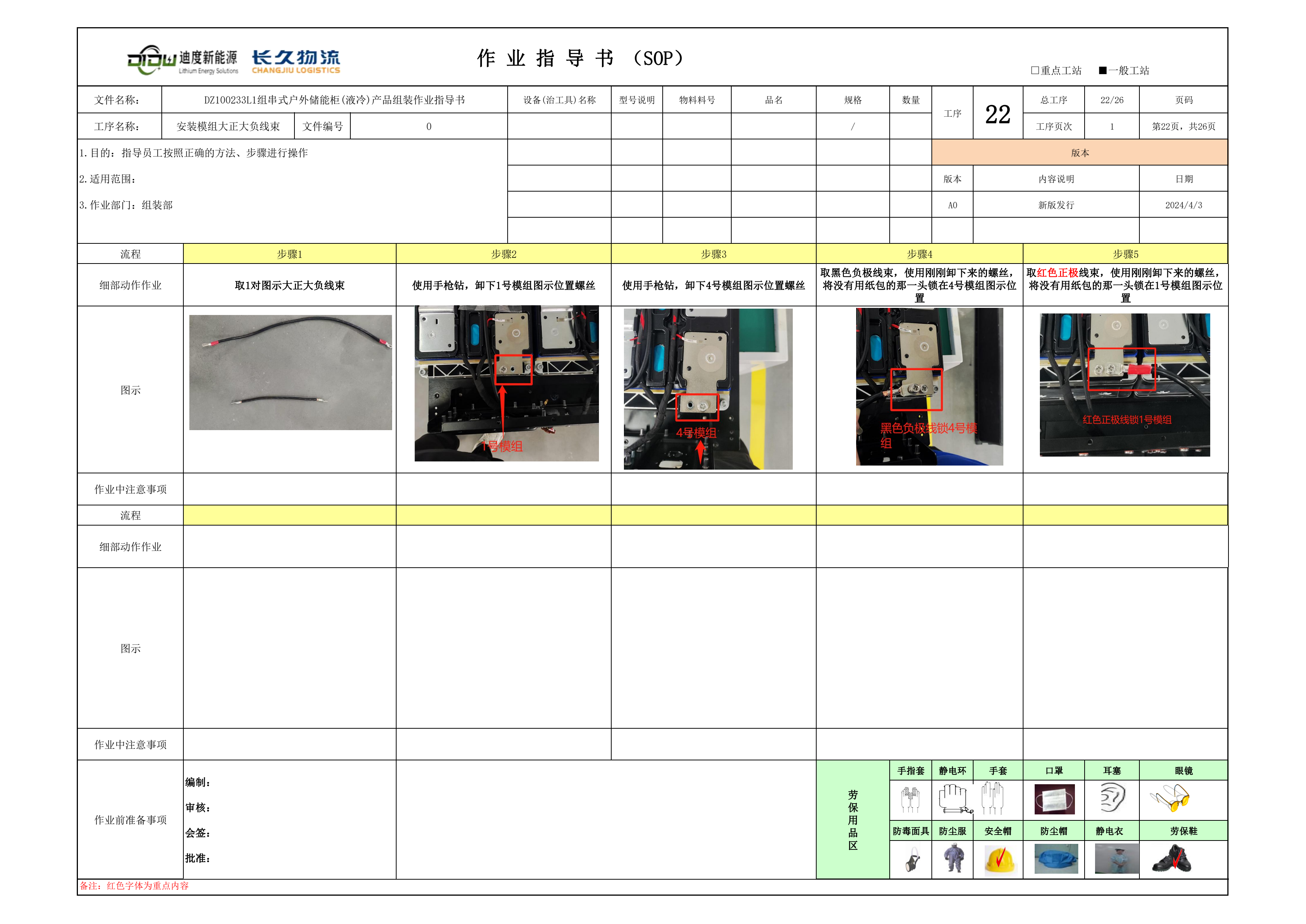
Task: Click the 长久物流 Changjiu Logistics logo
Action: [x=296, y=62]
